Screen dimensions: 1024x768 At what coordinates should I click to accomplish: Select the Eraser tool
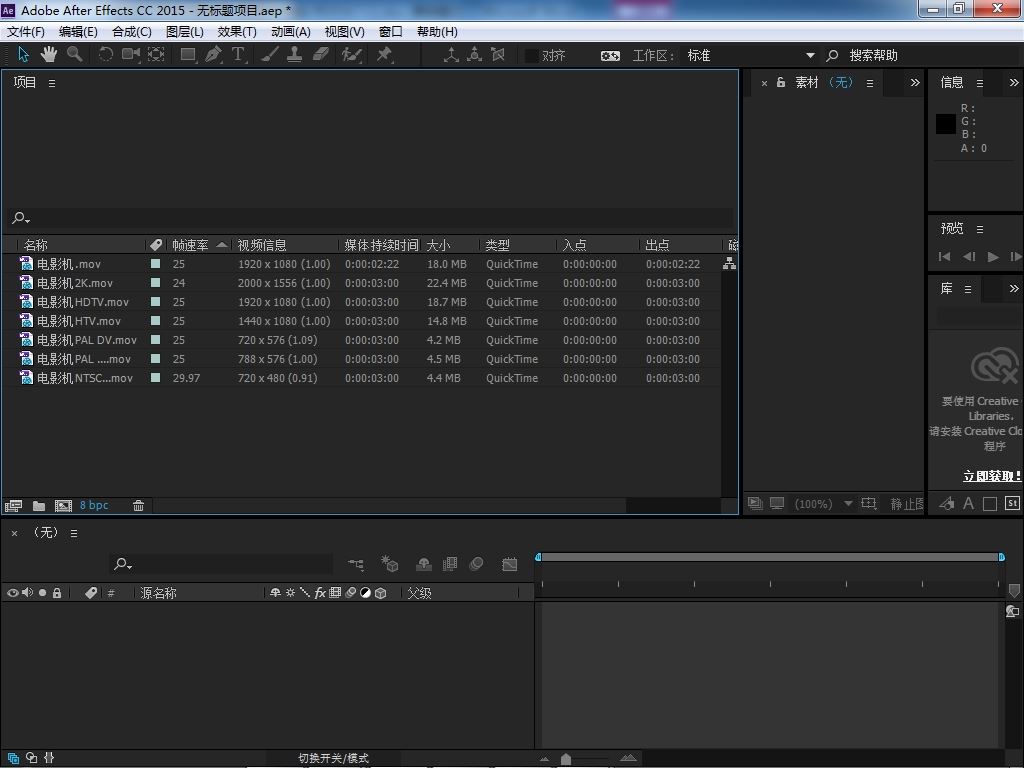click(321, 55)
